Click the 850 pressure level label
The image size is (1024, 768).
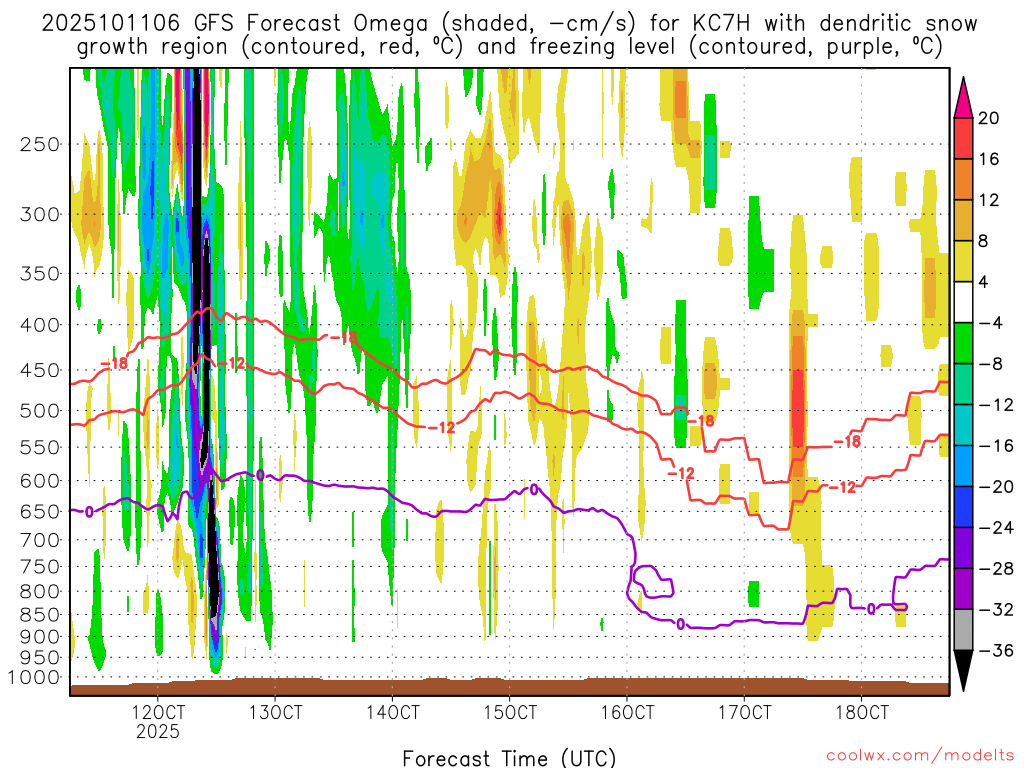point(40,615)
